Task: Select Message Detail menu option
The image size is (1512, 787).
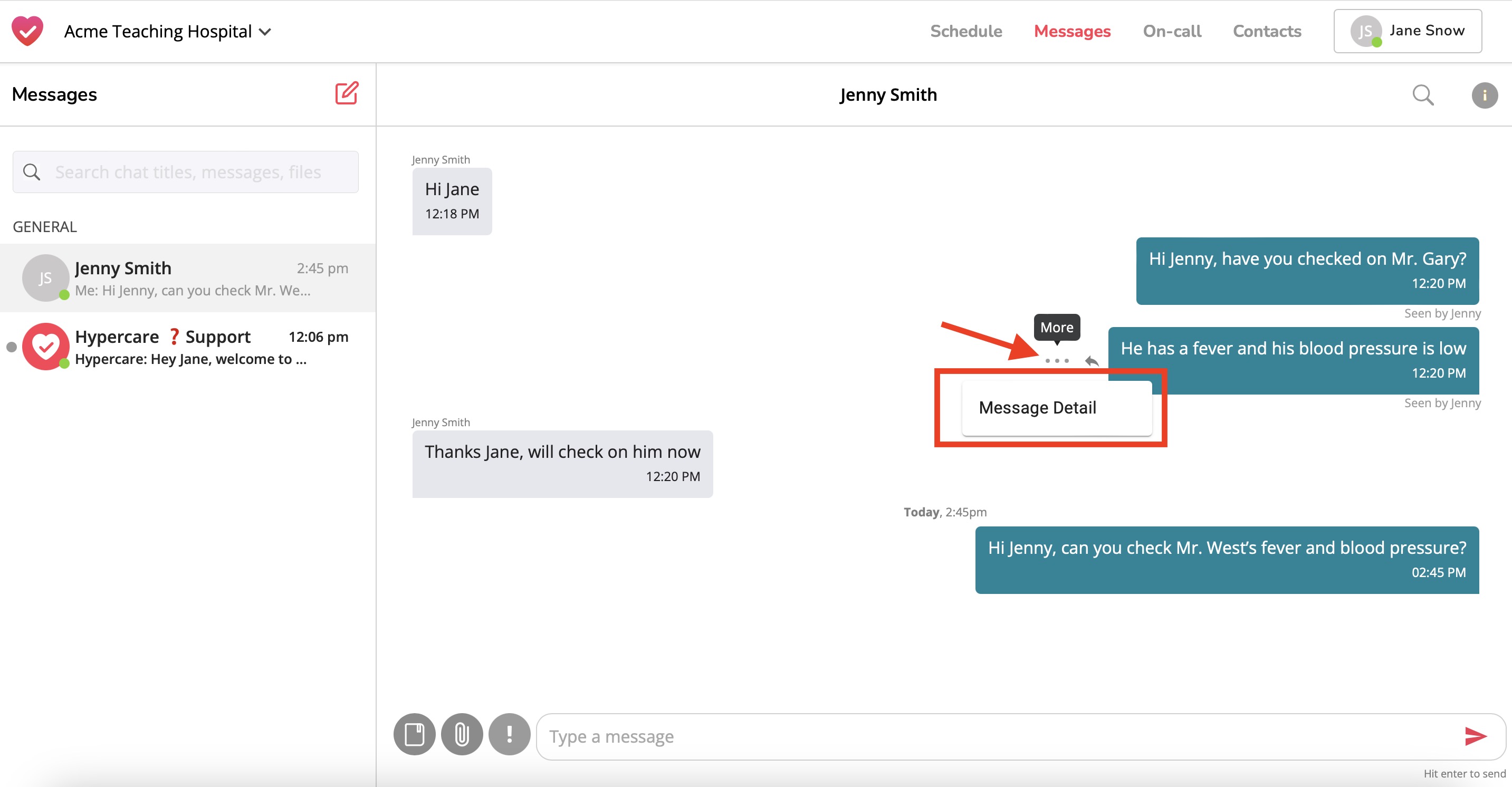Action: [1057, 408]
